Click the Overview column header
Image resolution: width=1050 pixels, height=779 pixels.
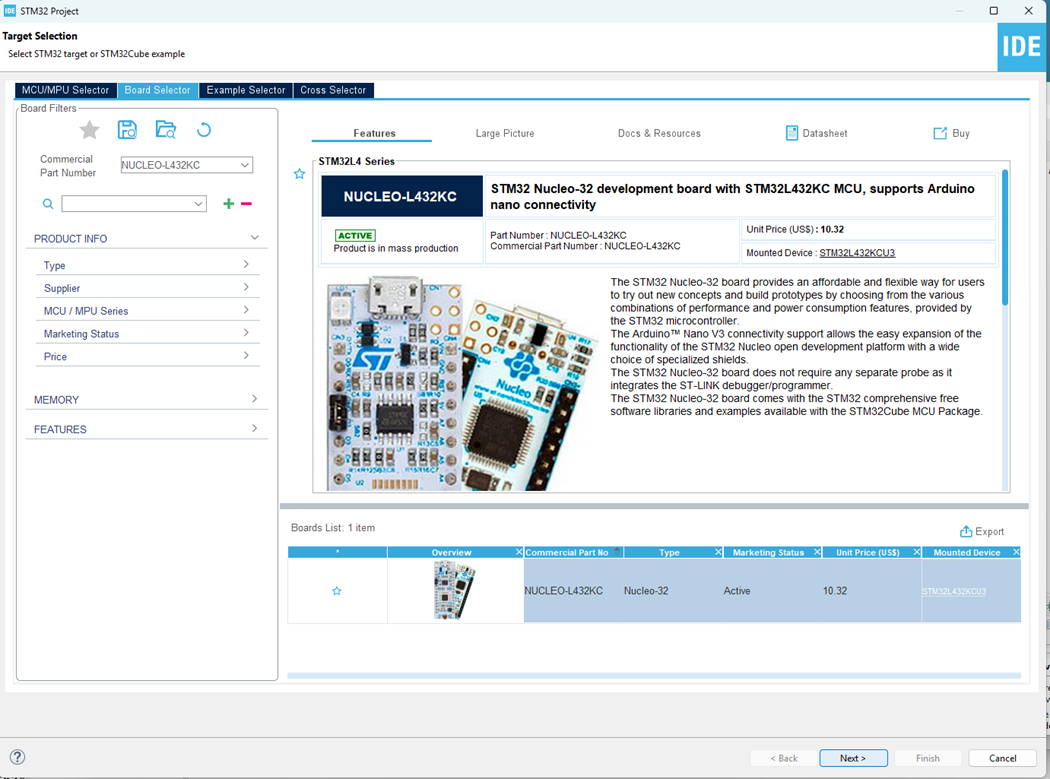tap(451, 553)
